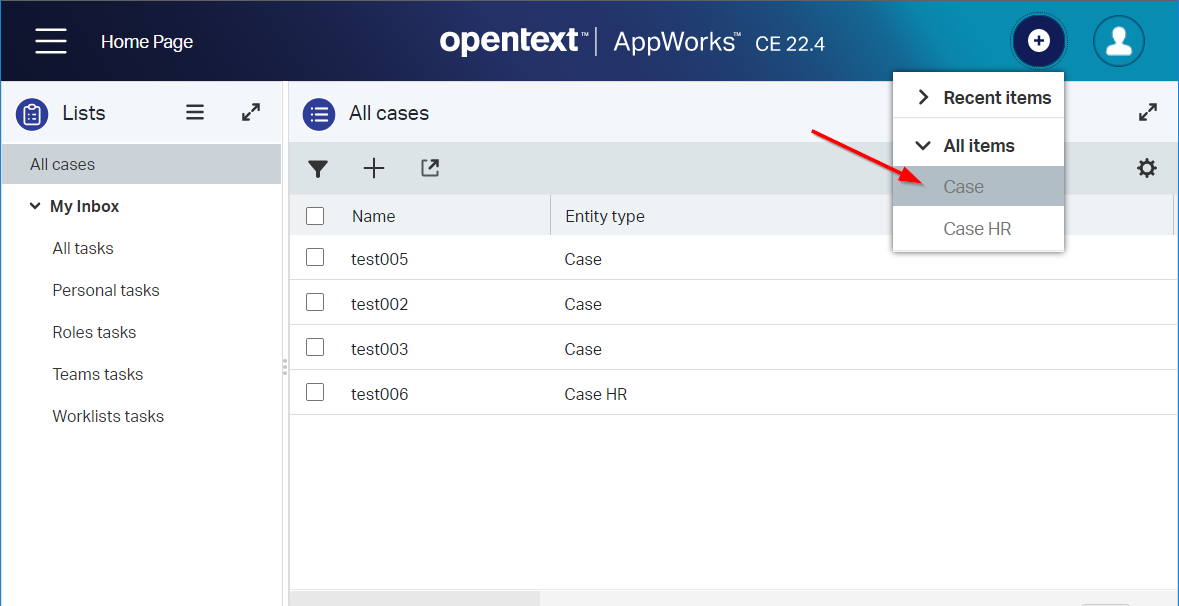Viewport: 1179px width, 606px height.
Task: Open the hamburger main menu
Action: coord(51,41)
